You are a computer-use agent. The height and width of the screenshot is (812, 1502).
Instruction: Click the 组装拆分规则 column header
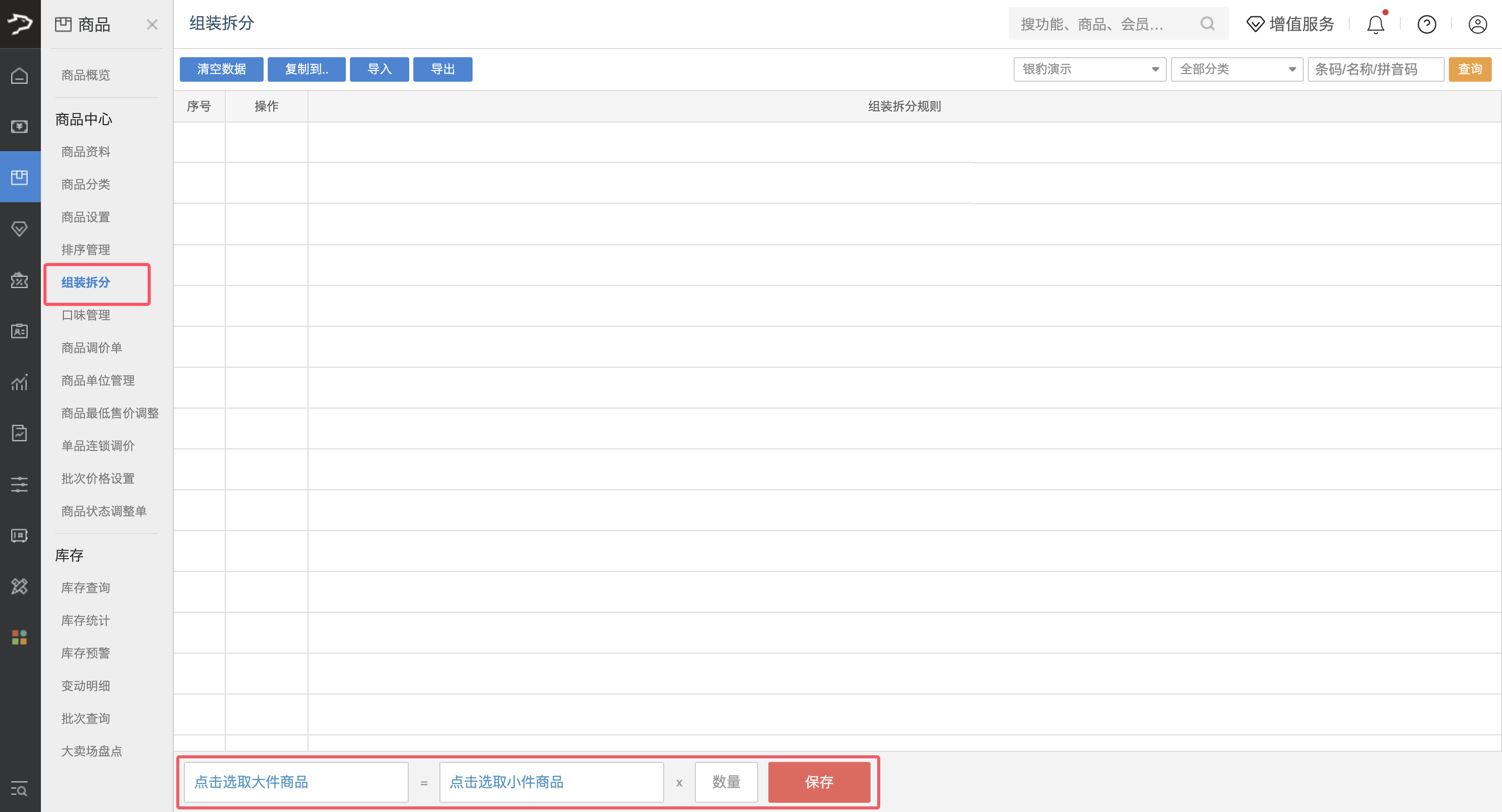coord(904,107)
